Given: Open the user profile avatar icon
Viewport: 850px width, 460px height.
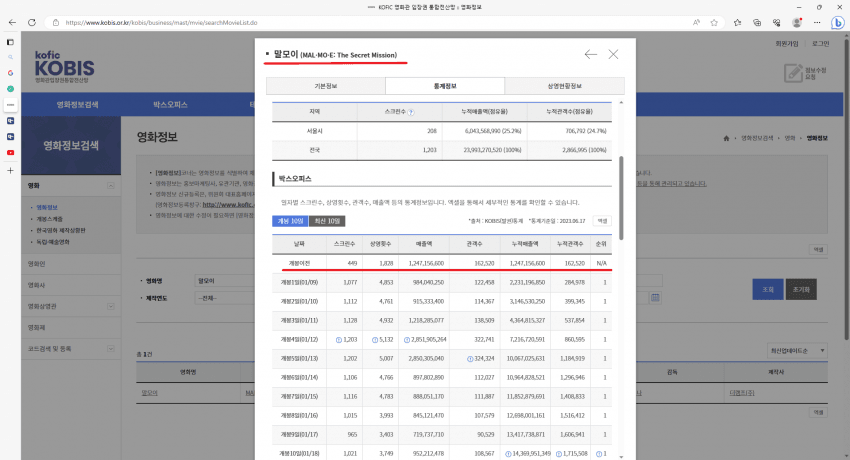Looking at the screenshot, I should point(796,22).
